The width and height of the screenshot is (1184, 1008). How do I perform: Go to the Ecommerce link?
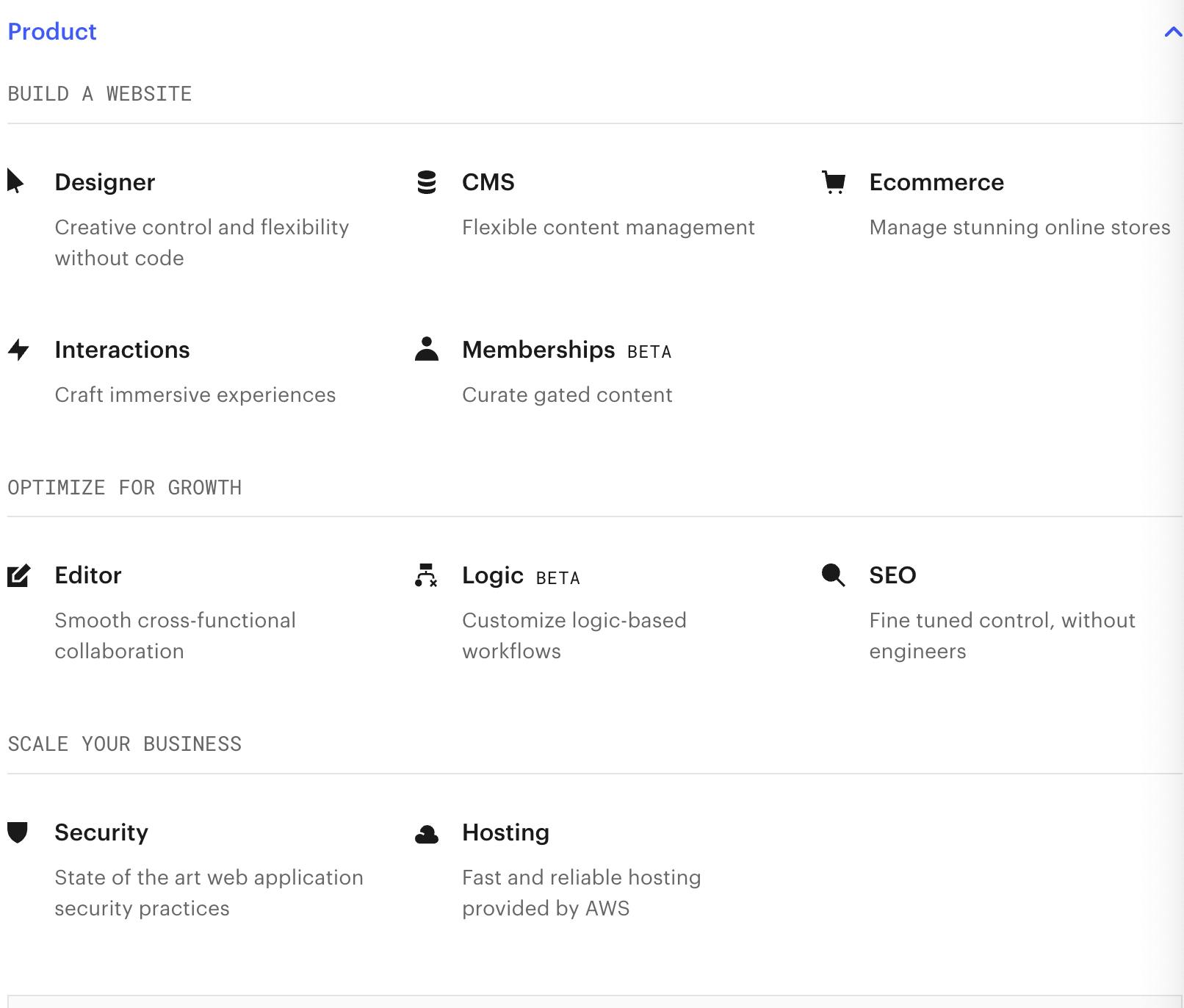[x=936, y=182]
